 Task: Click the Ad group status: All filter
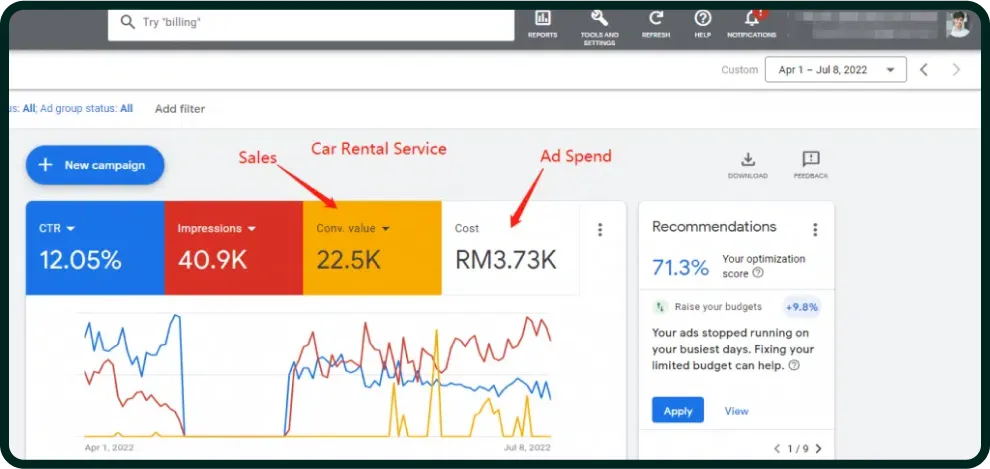pos(87,109)
